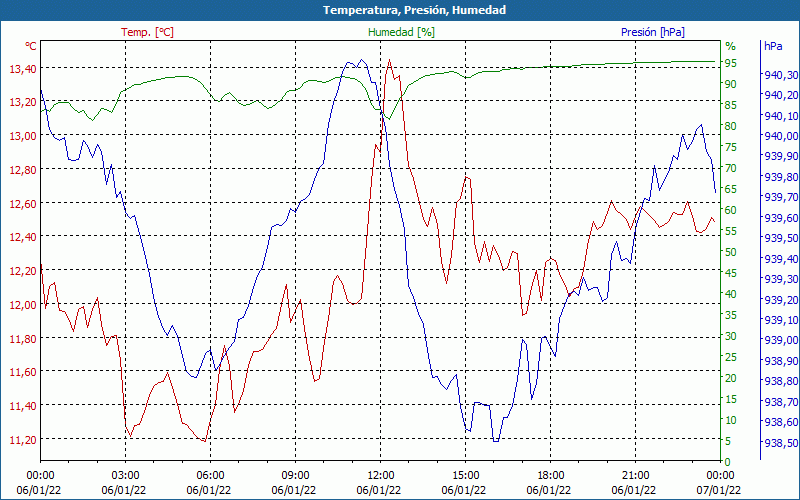Click the "940,00" pressure axis value
Image resolution: width=800 pixels, height=500 pixels.
[x=781, y=136]
